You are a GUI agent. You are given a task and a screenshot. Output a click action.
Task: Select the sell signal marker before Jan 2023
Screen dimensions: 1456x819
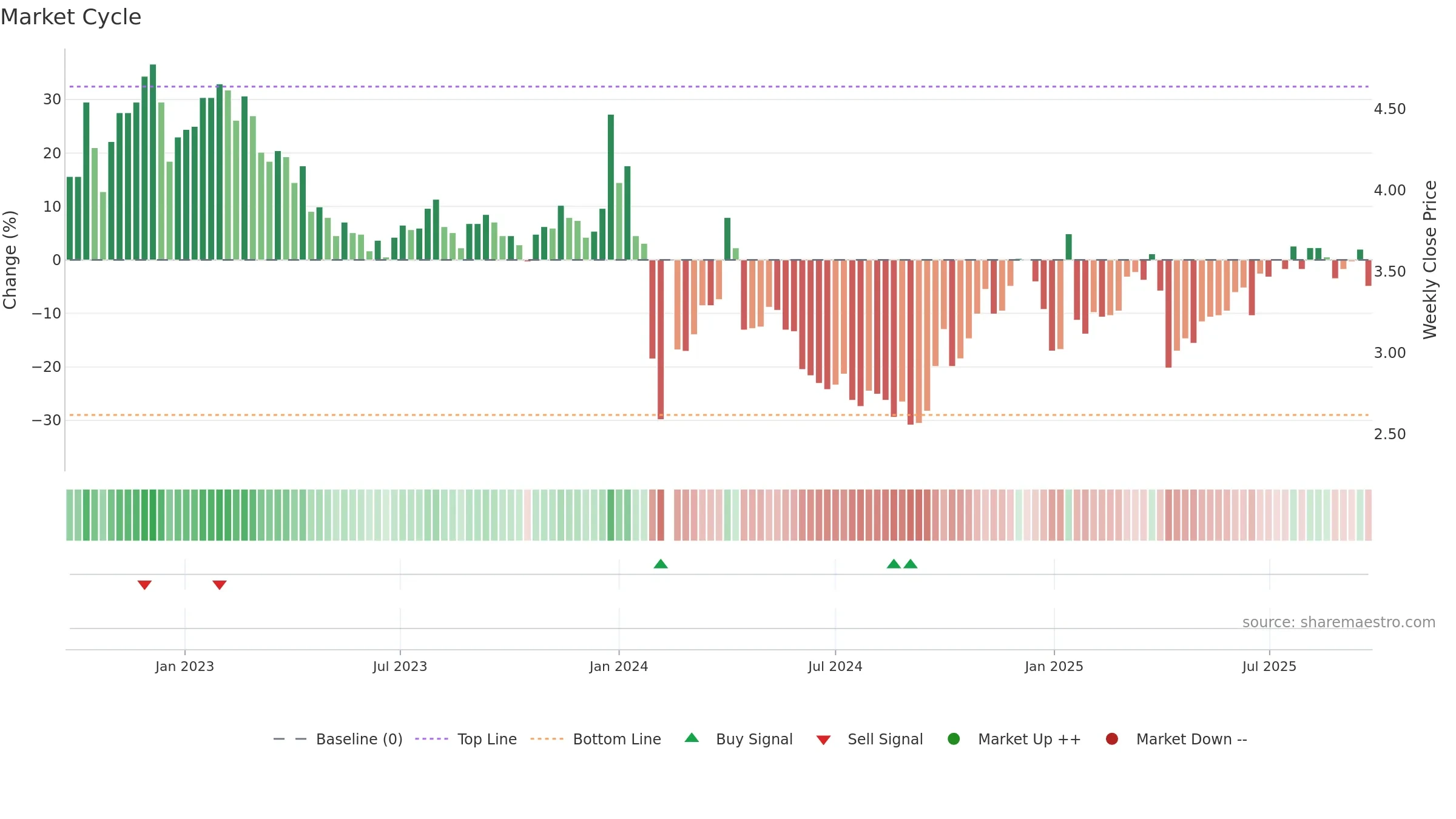[144, 585]
